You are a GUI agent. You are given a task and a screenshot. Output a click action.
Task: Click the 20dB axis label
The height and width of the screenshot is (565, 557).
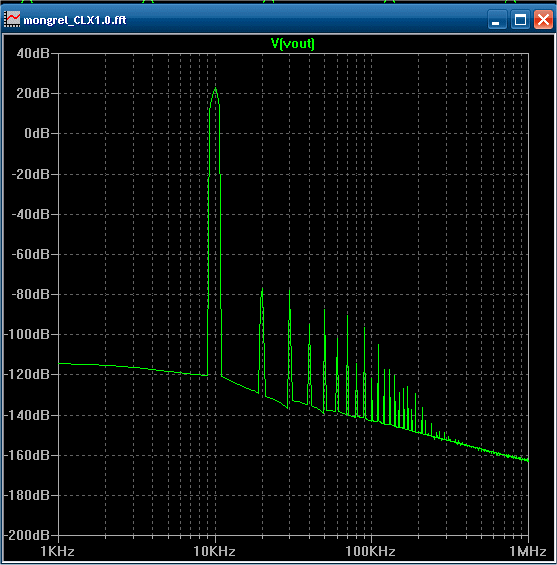[32, 93]
